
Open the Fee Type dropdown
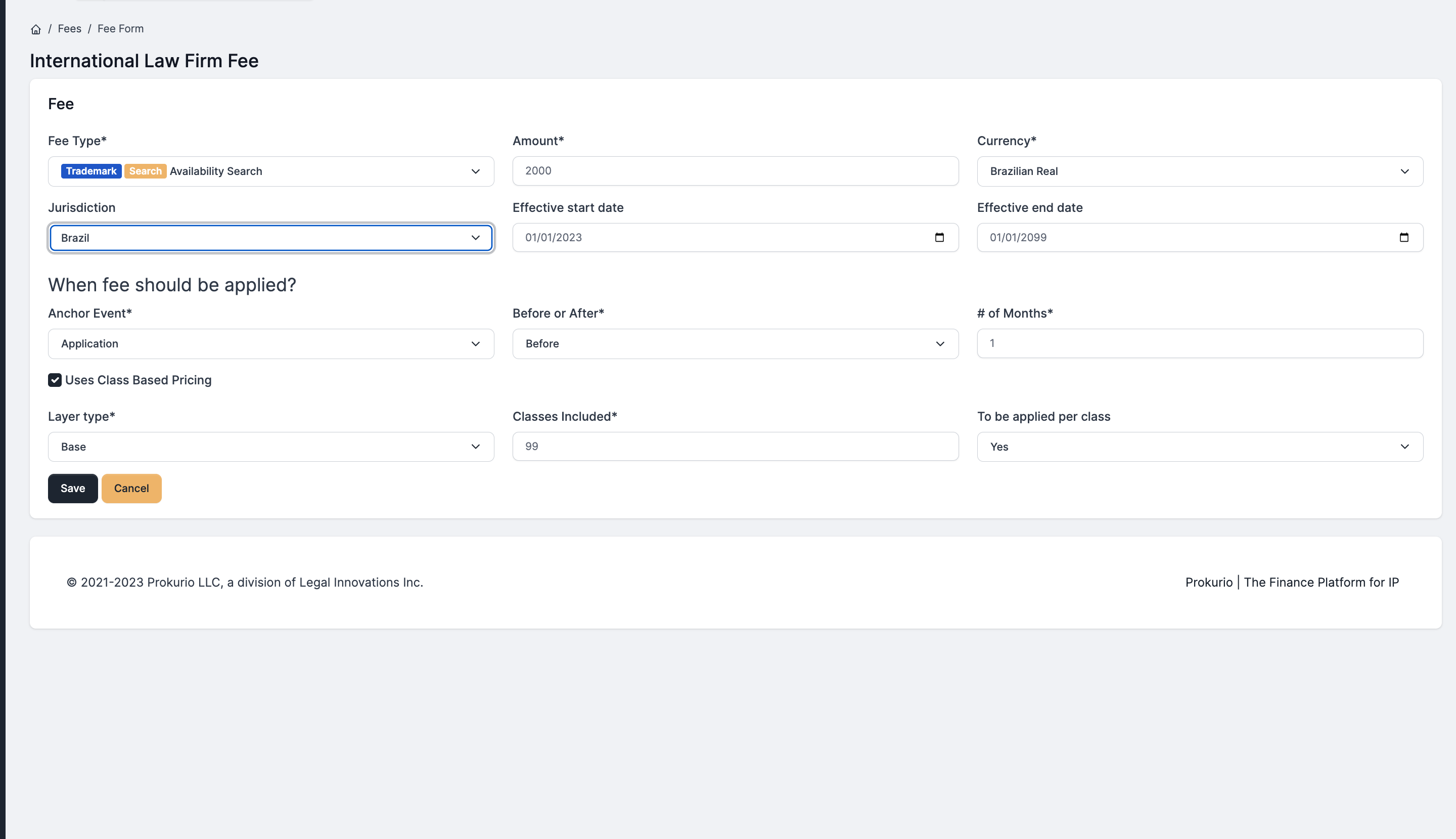click(x=270, y=171)
